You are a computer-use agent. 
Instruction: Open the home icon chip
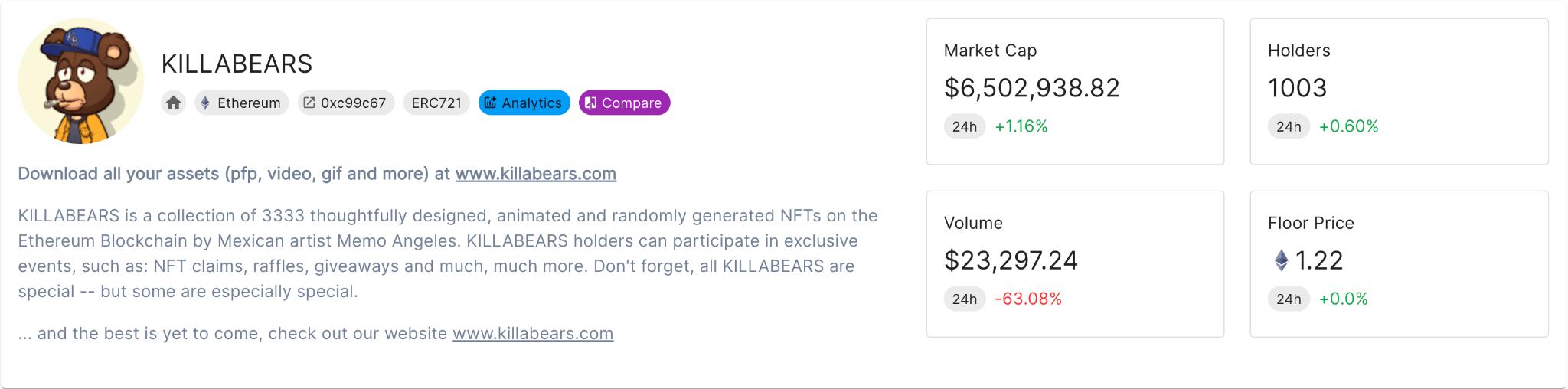pyautogui.click(x=174, y=103)
